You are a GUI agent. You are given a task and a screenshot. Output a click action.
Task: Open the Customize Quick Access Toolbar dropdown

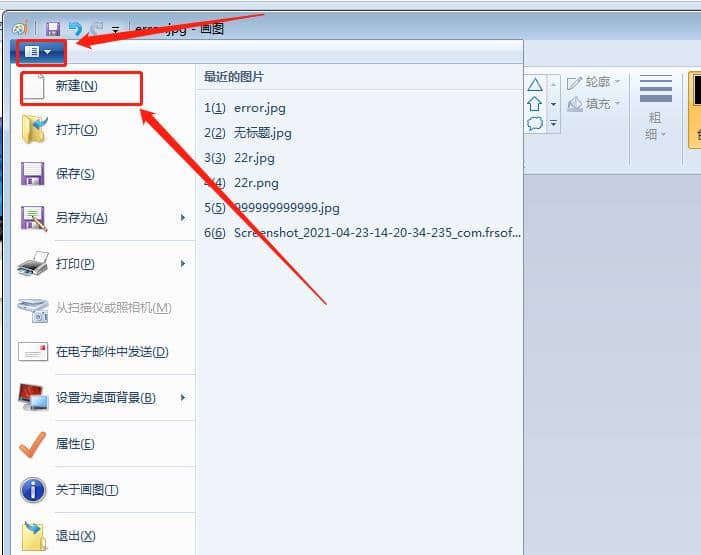pyautogui.click(x=115, y=30)
